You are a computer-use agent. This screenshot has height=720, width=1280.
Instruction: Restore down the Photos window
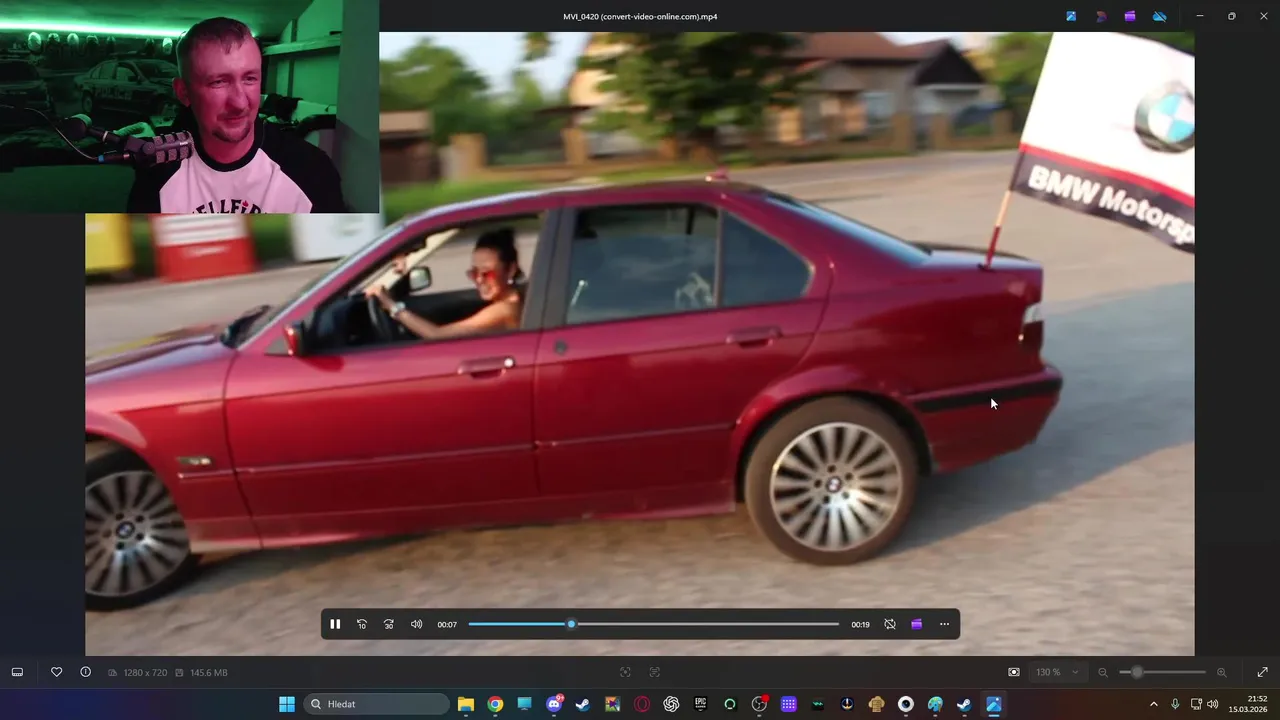click(x=1231, y=16)
